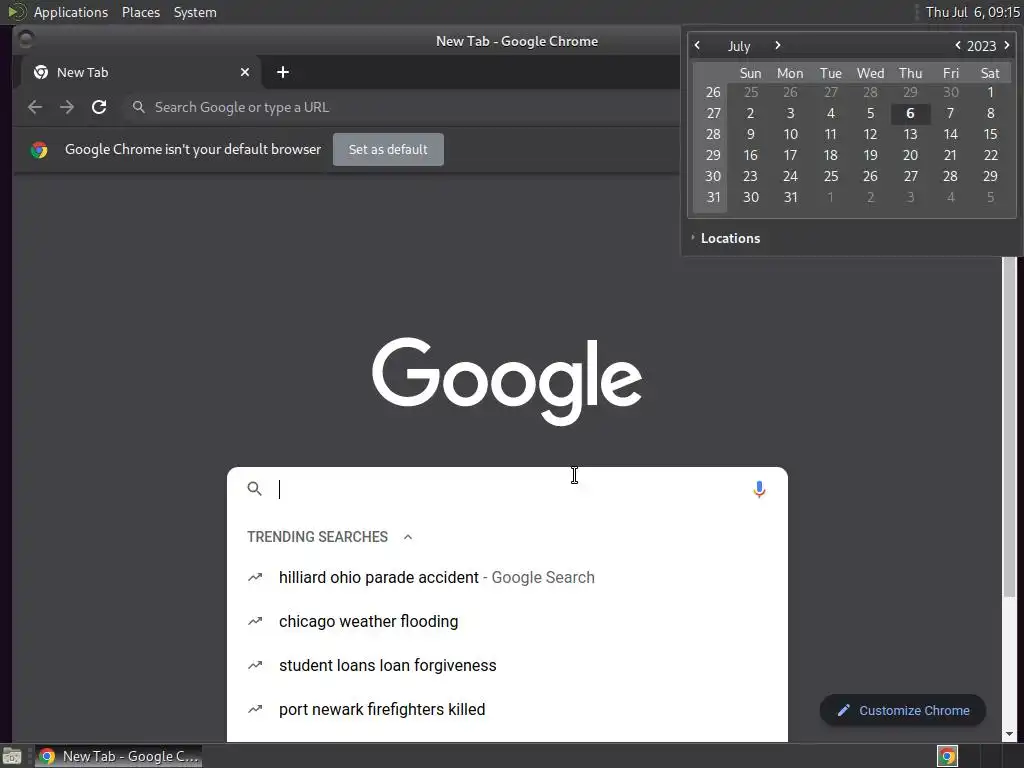Click the clock showing Thu Jul 6, 09:15
Screen dimensions: 1024x768
[972, 12]
